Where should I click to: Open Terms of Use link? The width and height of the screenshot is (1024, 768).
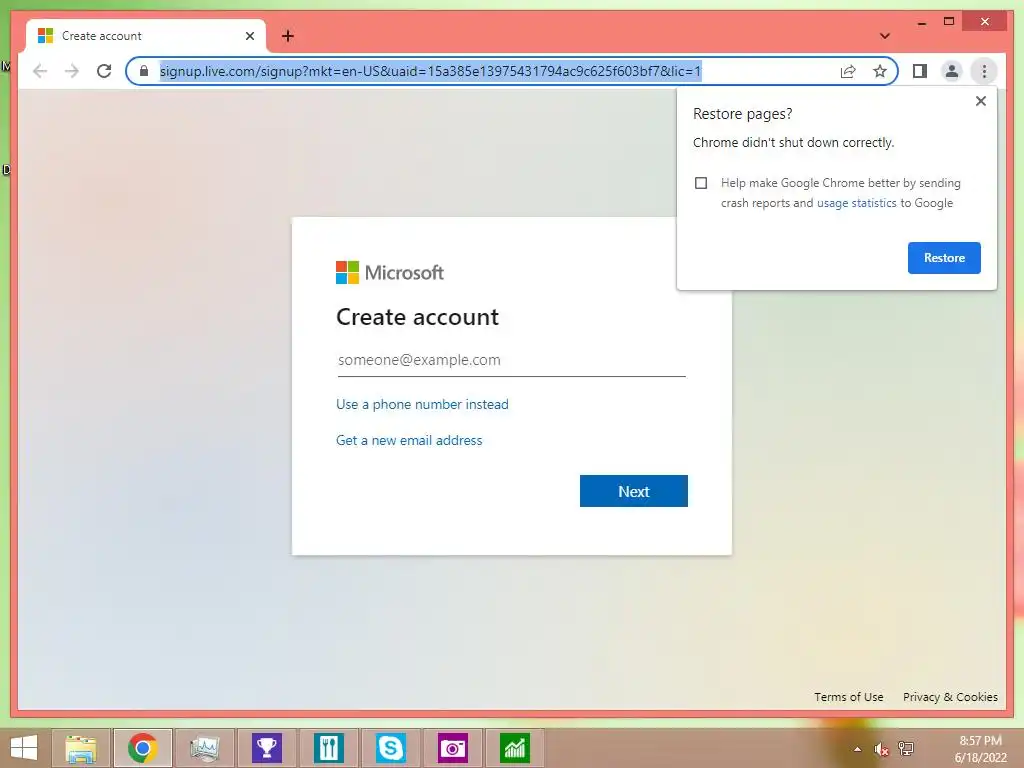(x=848, y=697)
